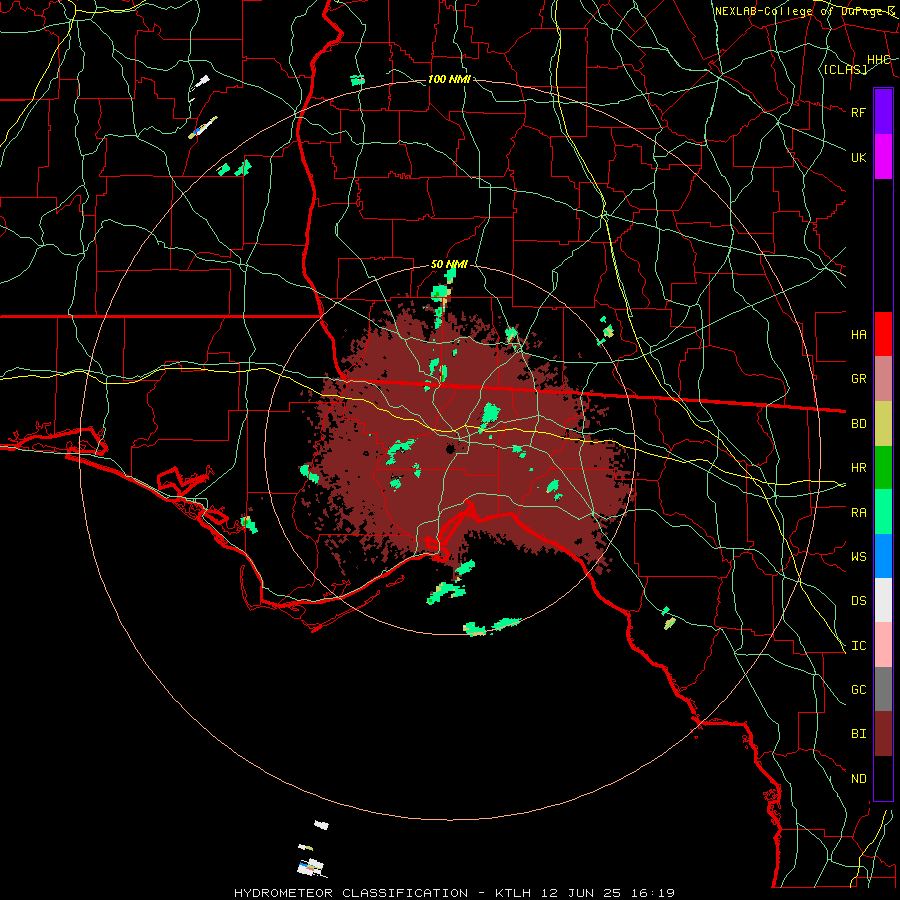900x900 pixels.
Task: Click the brown BI legend color swatch
Action: [883, 734]
